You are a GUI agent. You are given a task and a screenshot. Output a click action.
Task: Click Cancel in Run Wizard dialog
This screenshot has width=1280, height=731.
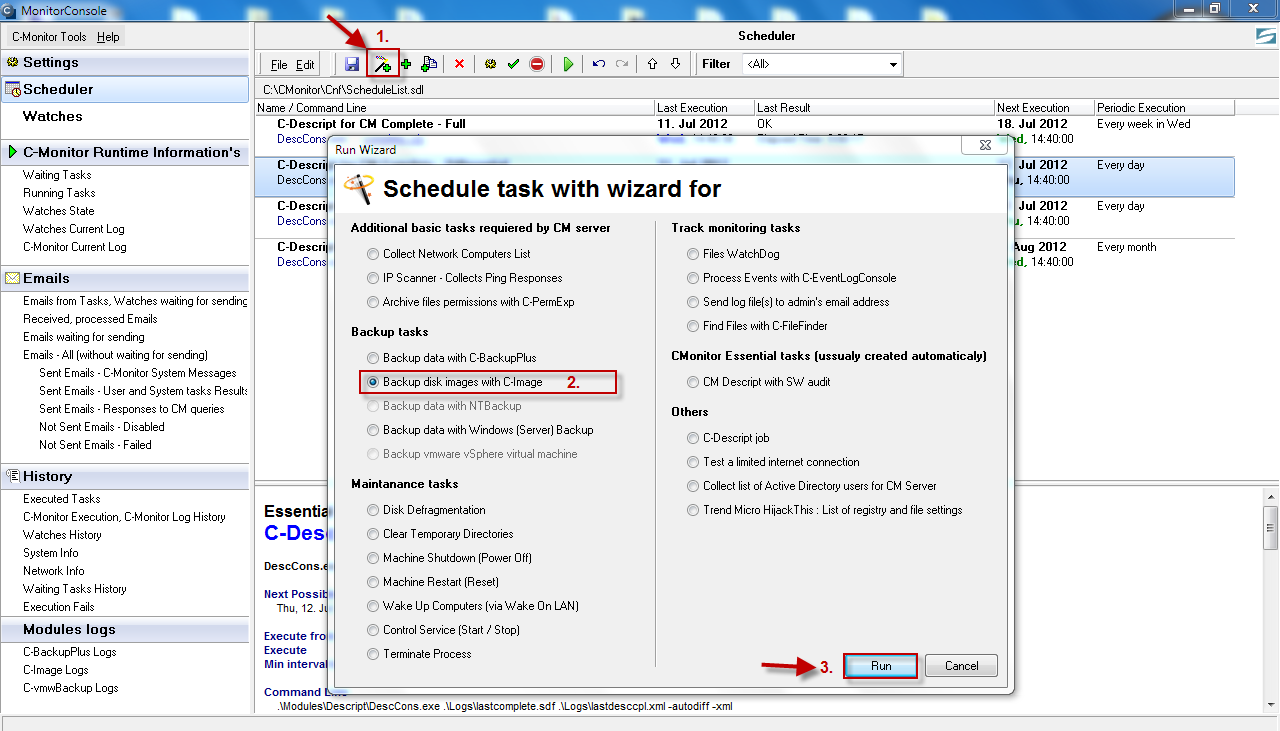pyautogui.click(x=962, y=666)
